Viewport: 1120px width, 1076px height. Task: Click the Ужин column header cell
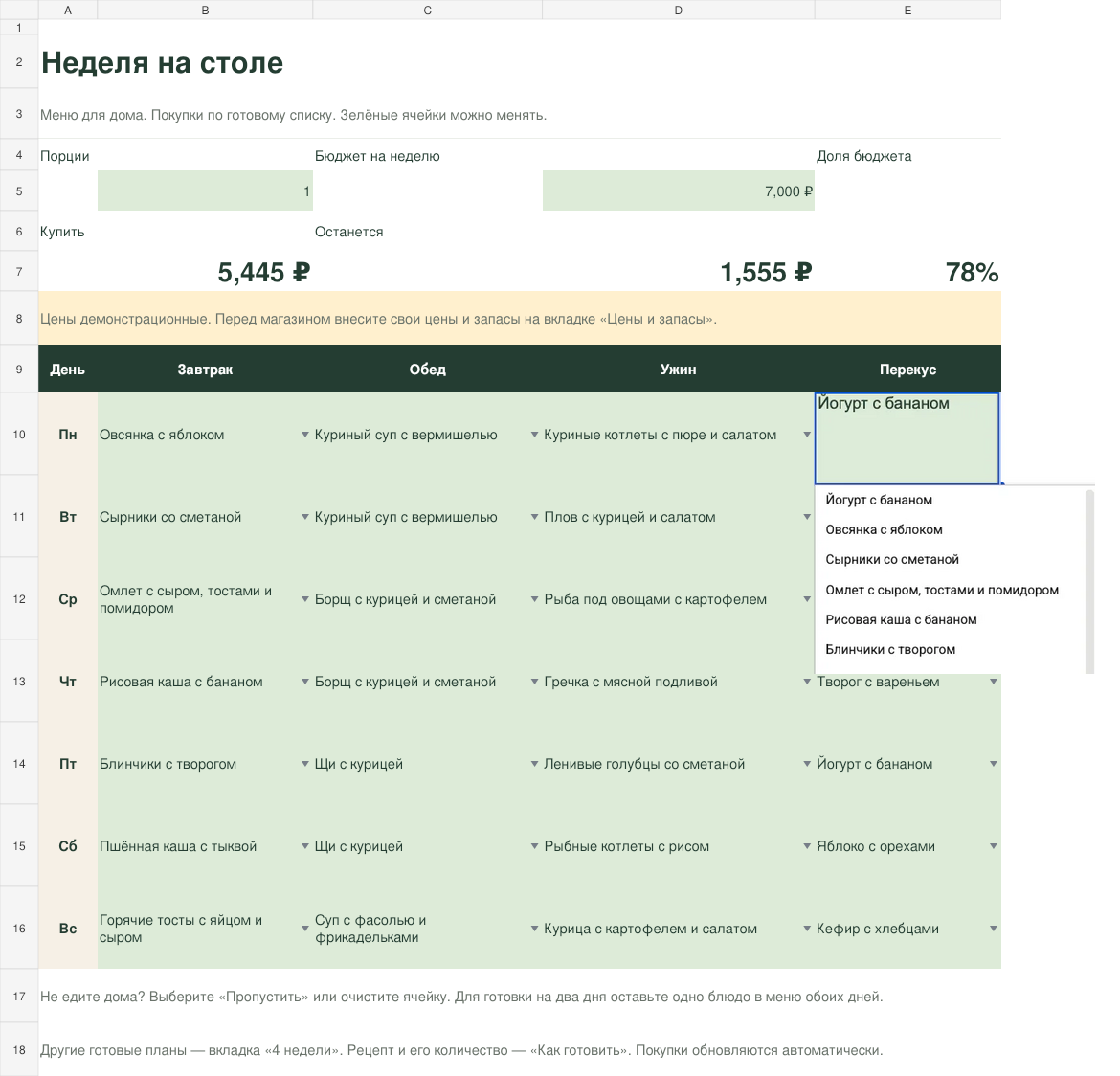tap(678, 370)
